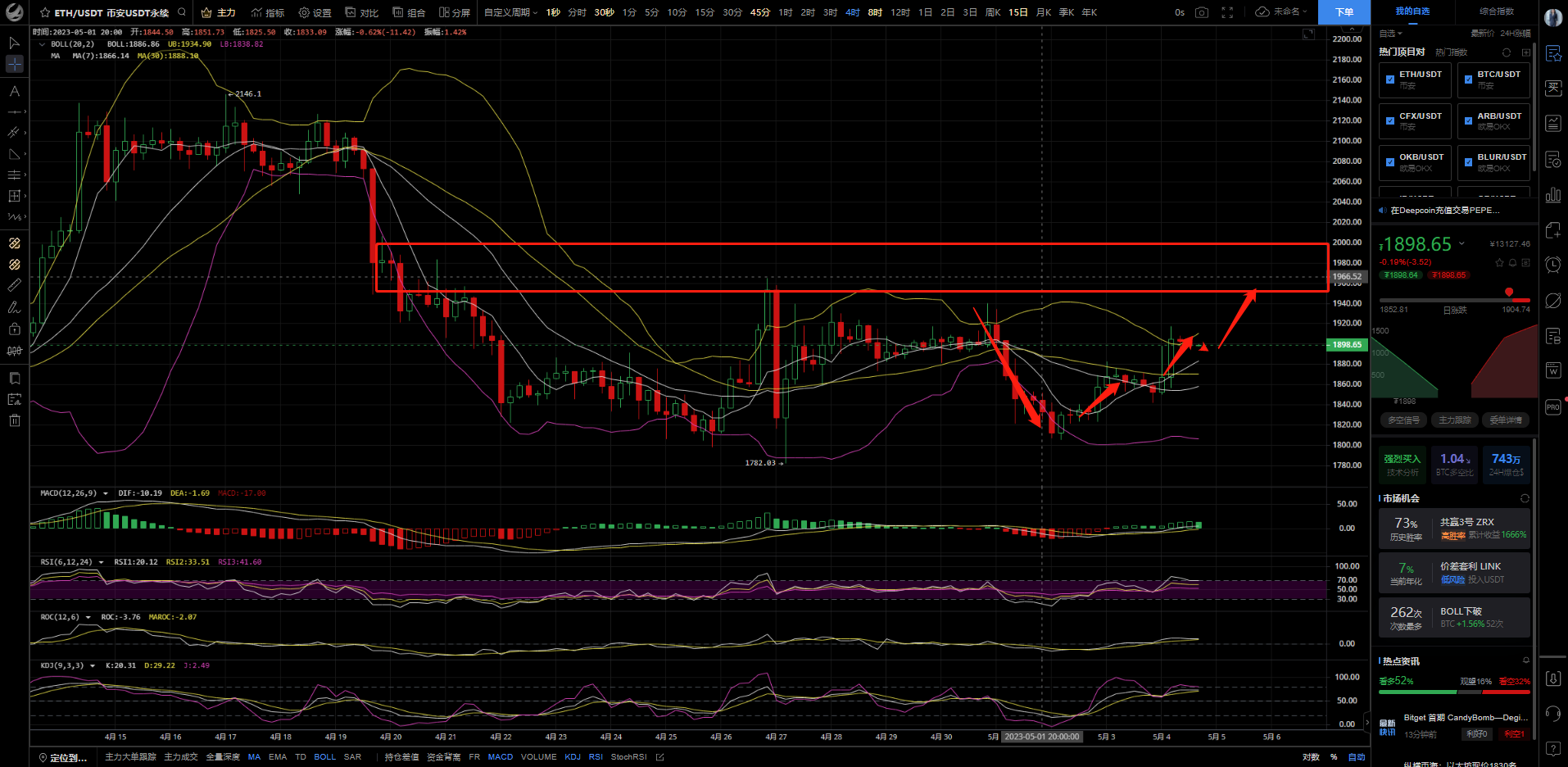Switch to the 综合指数 tab

(x=1497, y=11)
